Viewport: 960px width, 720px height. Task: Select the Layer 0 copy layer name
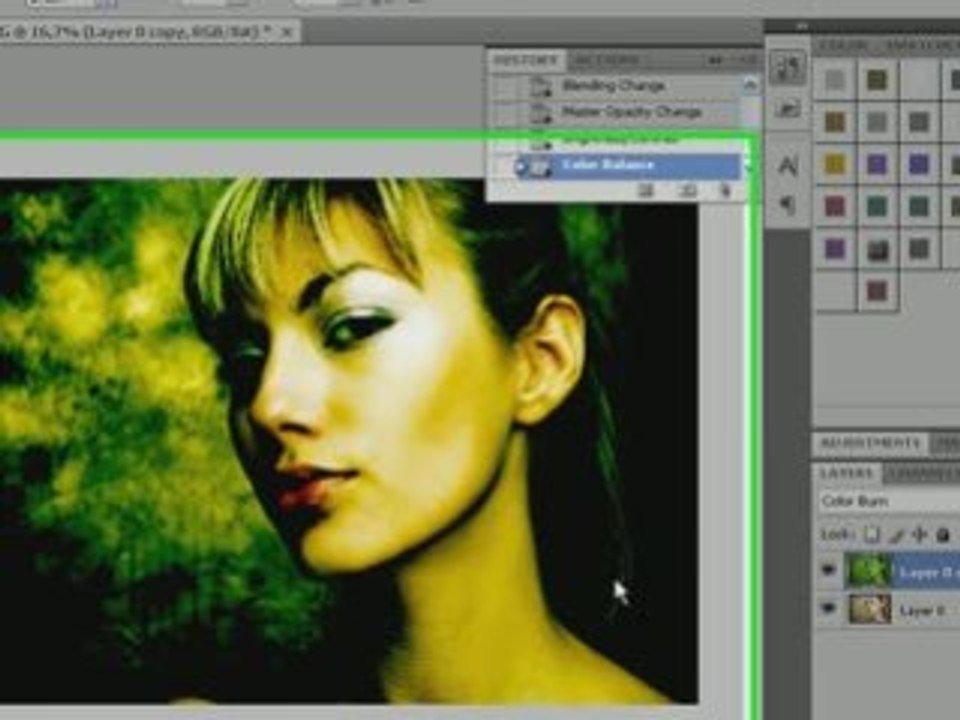pos(931,572)
